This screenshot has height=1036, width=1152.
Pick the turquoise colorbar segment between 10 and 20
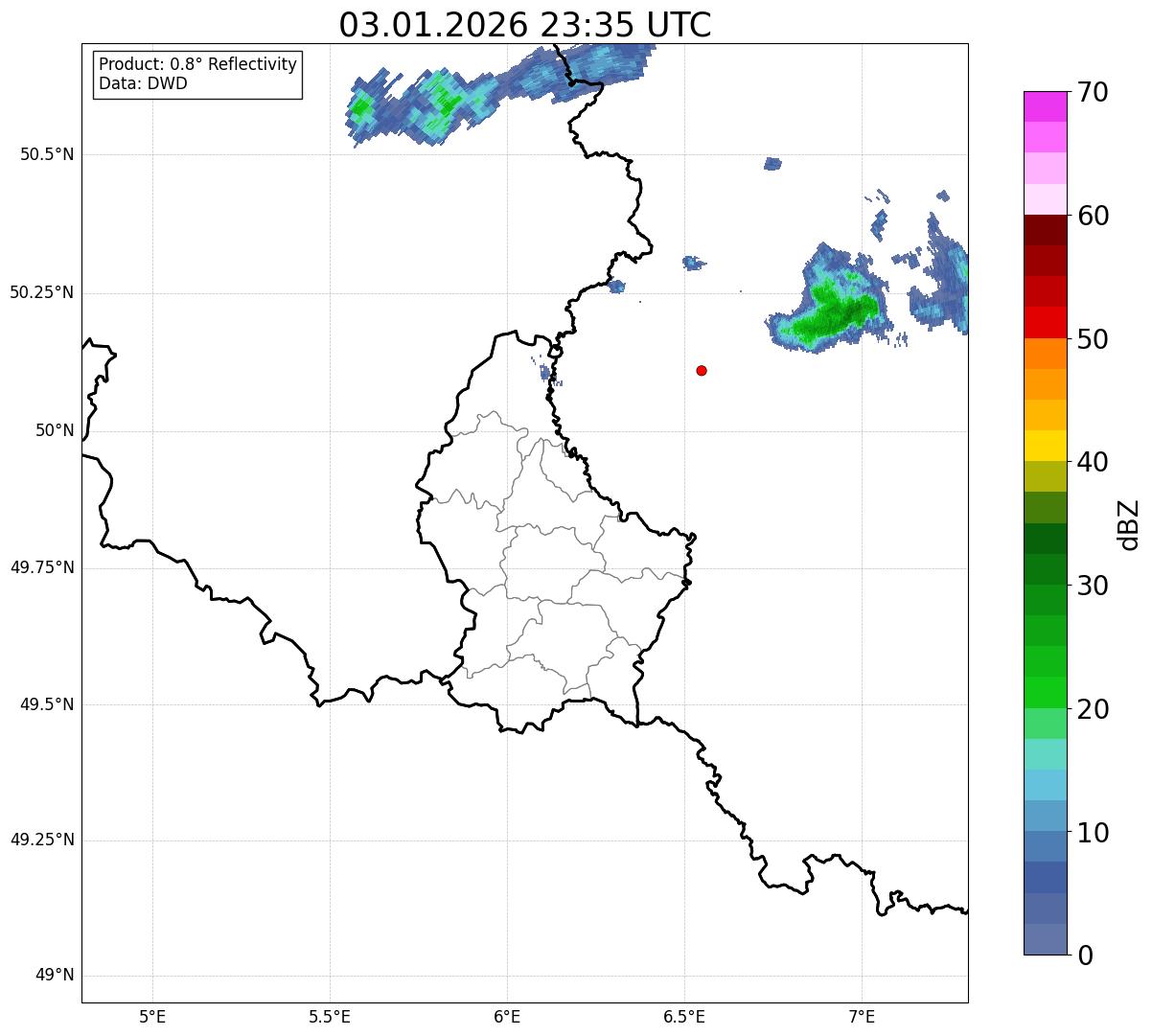(1045, 754)
